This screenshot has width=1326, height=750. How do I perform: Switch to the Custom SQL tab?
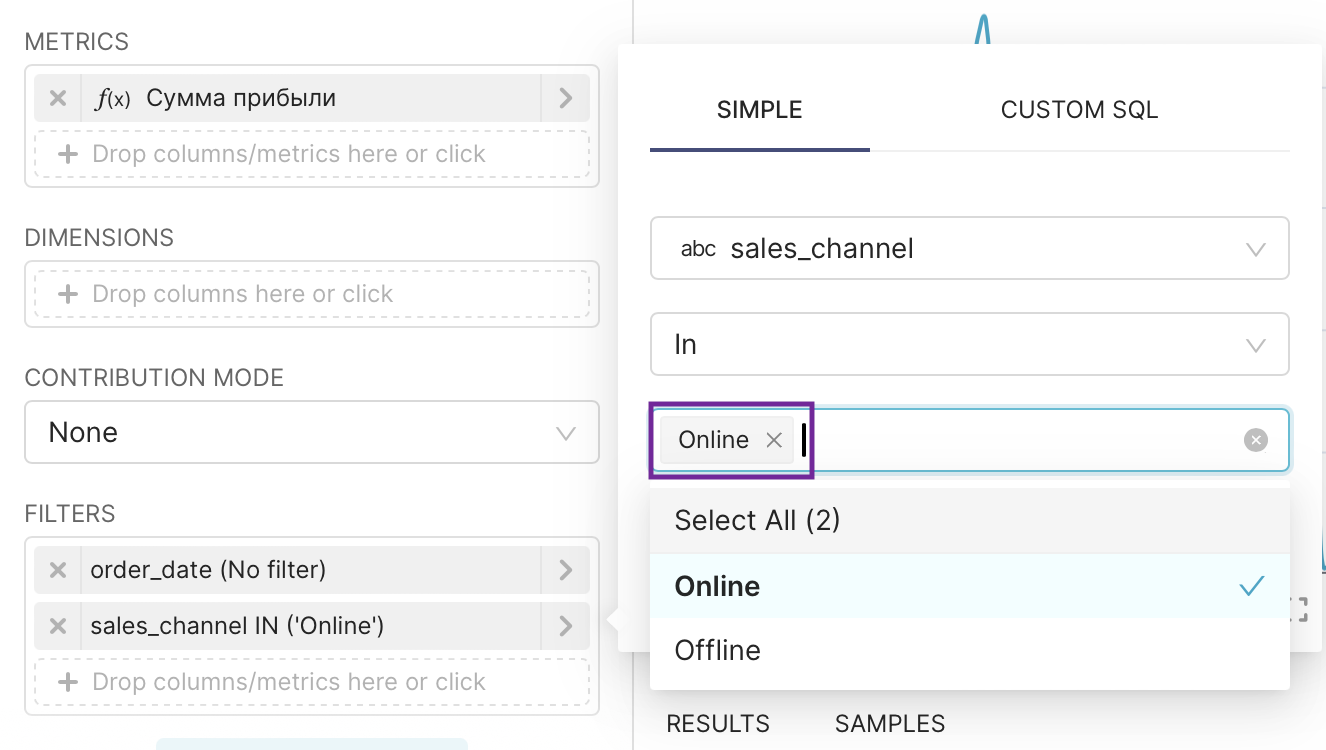click(x=1079, y=110)
